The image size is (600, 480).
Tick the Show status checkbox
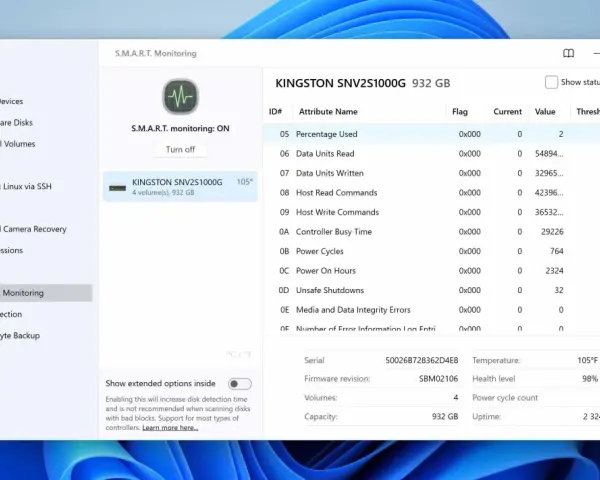(x=551, y=82)
